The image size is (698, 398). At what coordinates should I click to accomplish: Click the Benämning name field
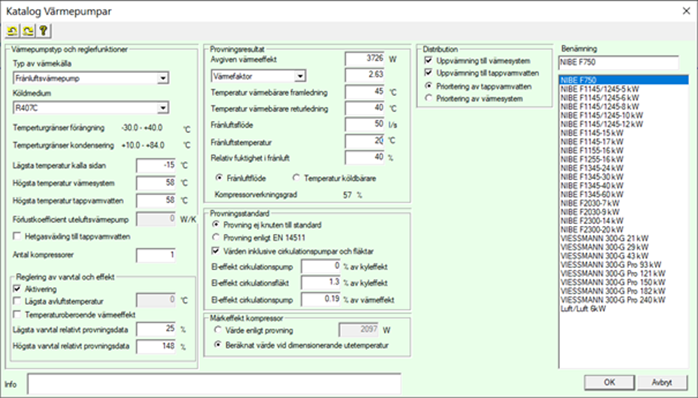click(618, 63)
